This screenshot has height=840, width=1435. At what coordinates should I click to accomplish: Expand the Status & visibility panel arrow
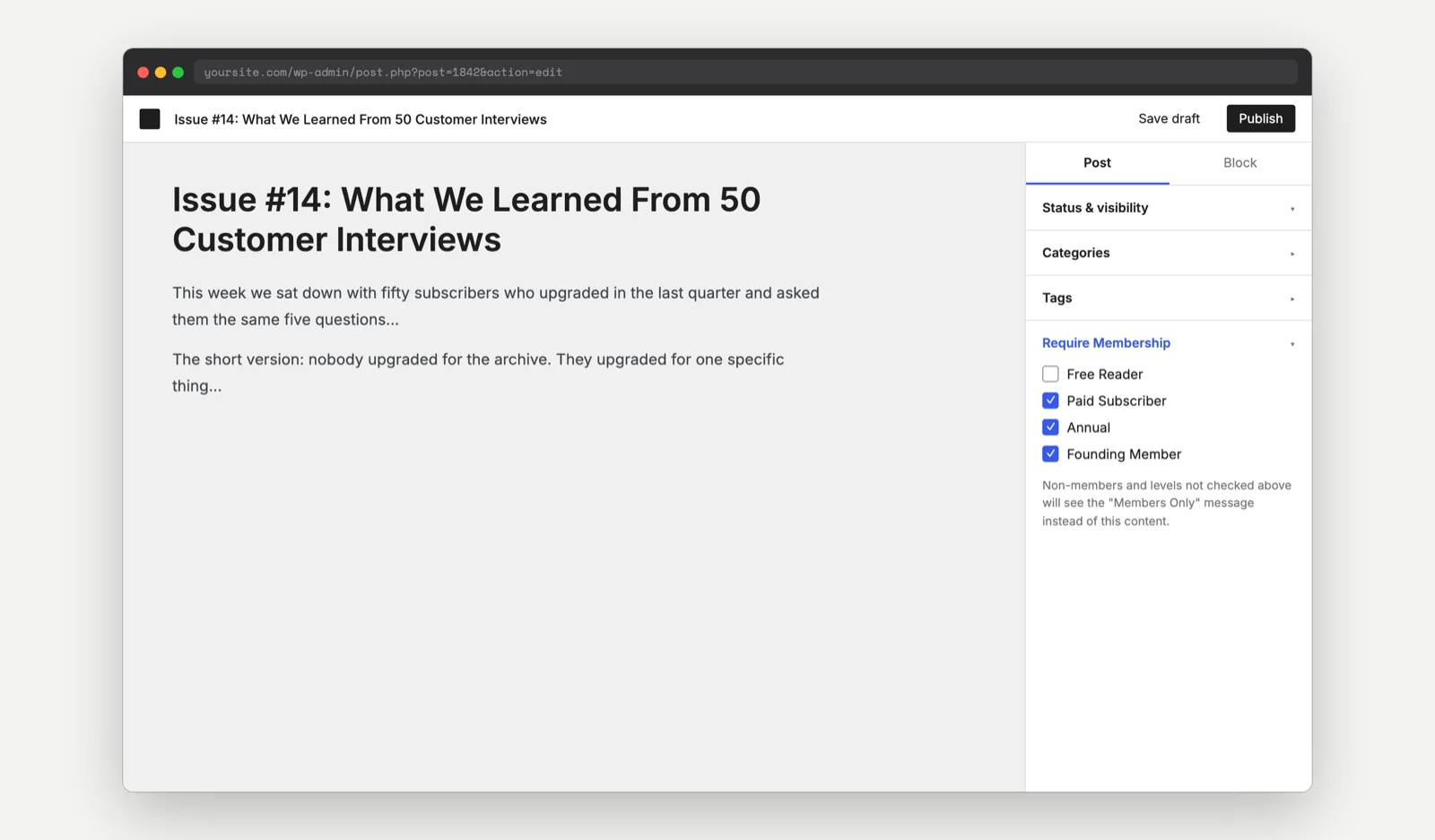coord(1292,209)
